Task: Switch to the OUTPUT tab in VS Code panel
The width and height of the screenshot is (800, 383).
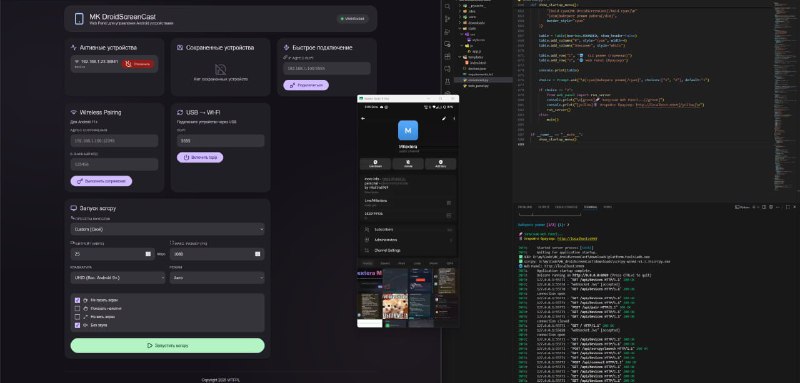Action: pos(544,207)
